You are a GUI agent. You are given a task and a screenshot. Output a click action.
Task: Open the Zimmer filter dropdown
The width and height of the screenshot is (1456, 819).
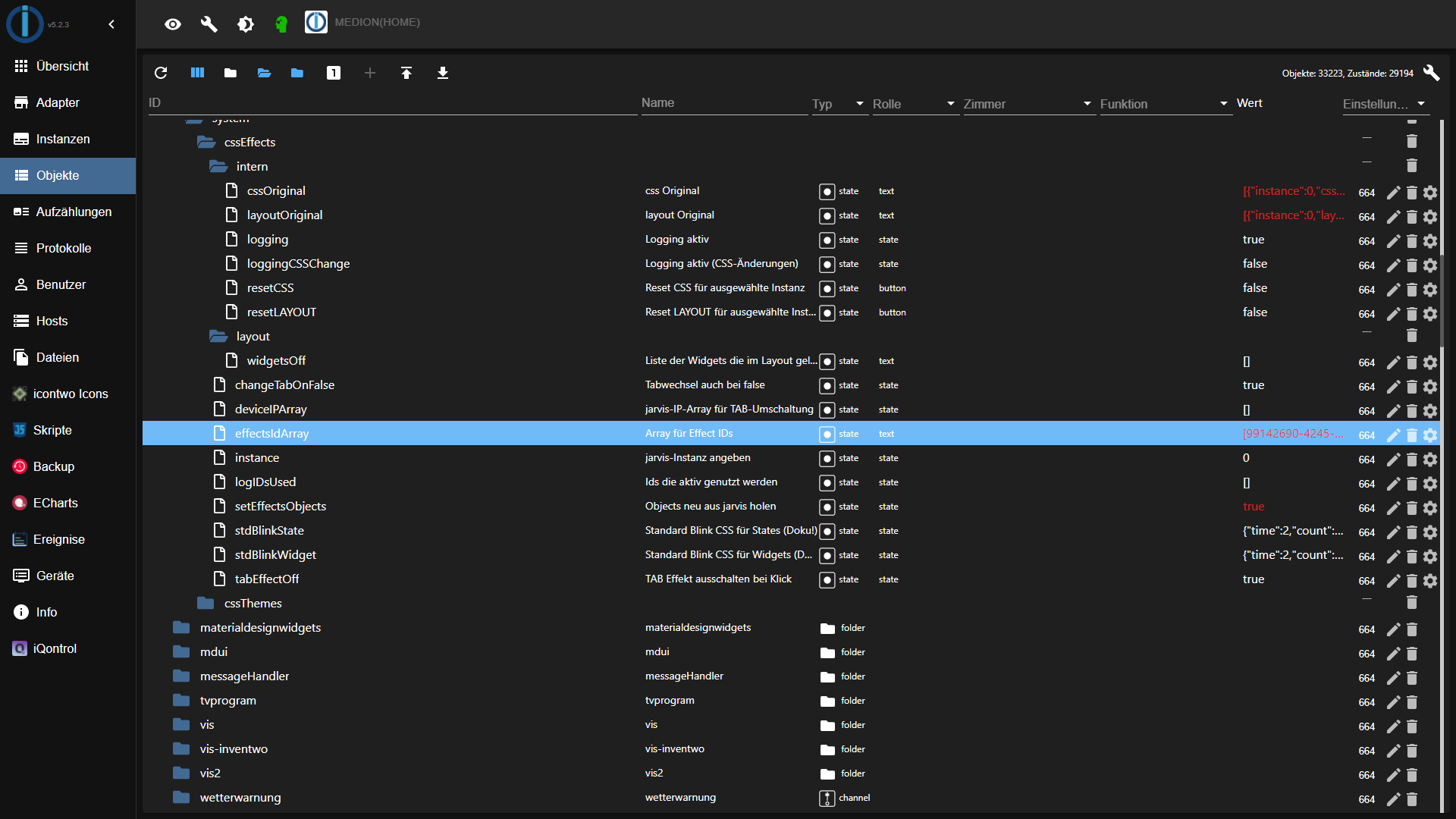[1030, 104]
